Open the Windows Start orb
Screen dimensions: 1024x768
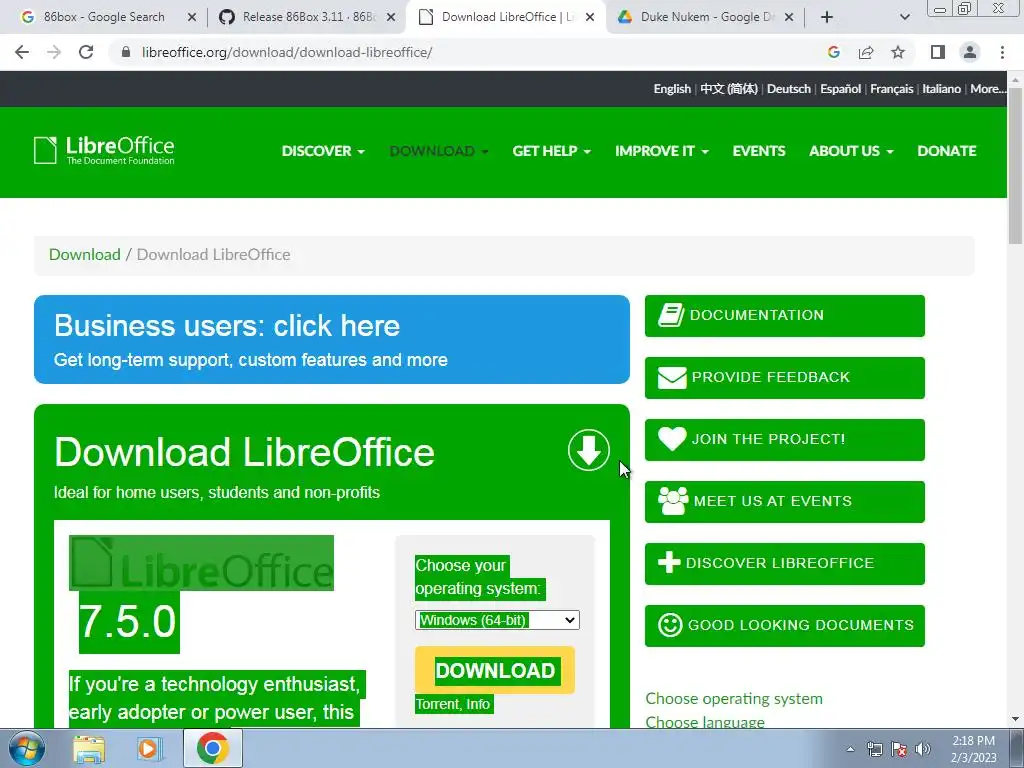click(x=27, y=748)
